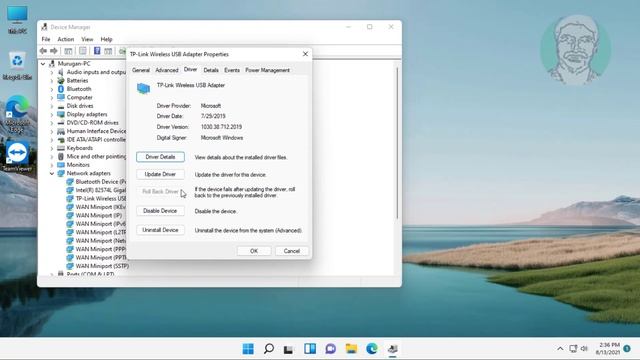Open the View menu
This screenshot has width=640, height=360.
(87, 39)
